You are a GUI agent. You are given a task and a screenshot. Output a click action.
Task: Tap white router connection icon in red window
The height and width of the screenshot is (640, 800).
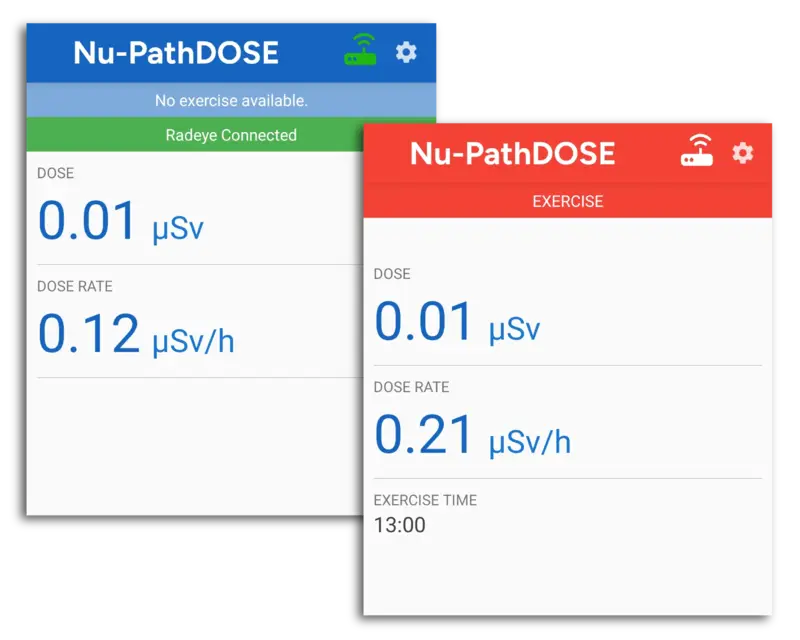coord(697,150)
